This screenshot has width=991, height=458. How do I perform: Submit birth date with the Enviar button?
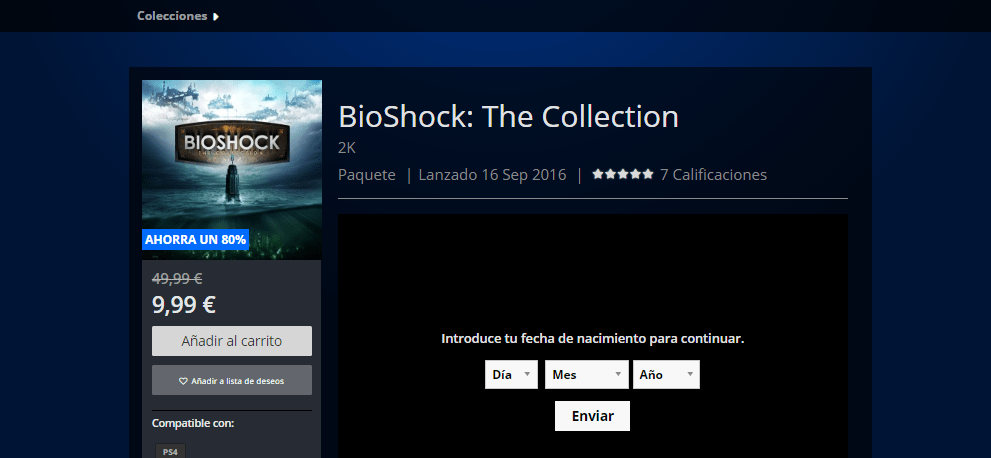[592, 416]
